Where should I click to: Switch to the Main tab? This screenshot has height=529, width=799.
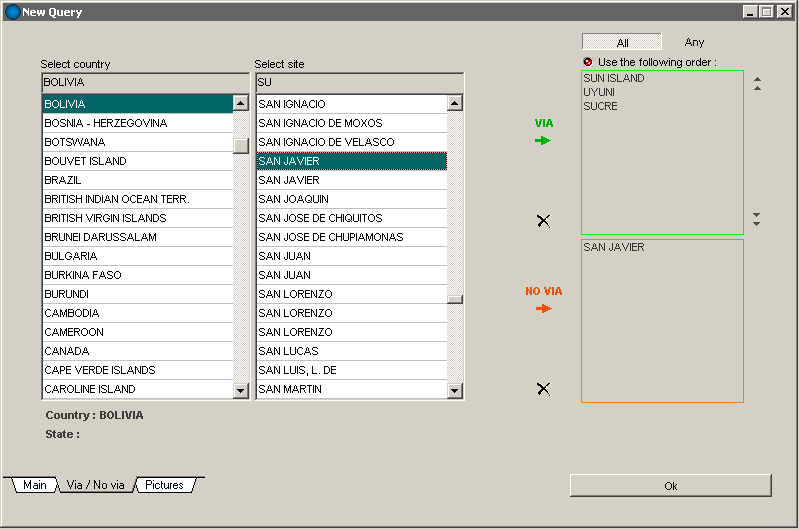[x=34, y=485]
